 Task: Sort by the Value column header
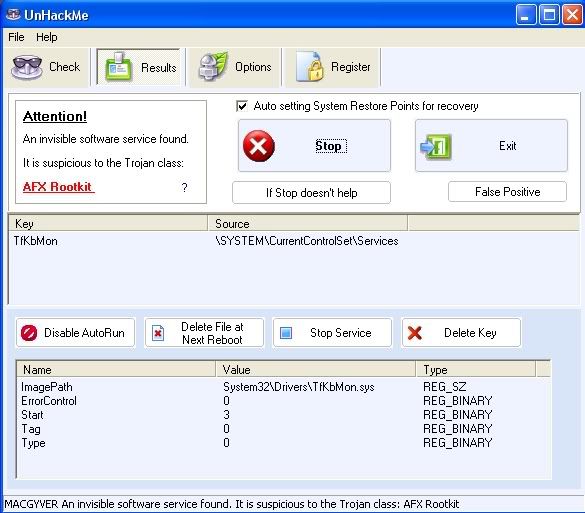click(316, 370)
